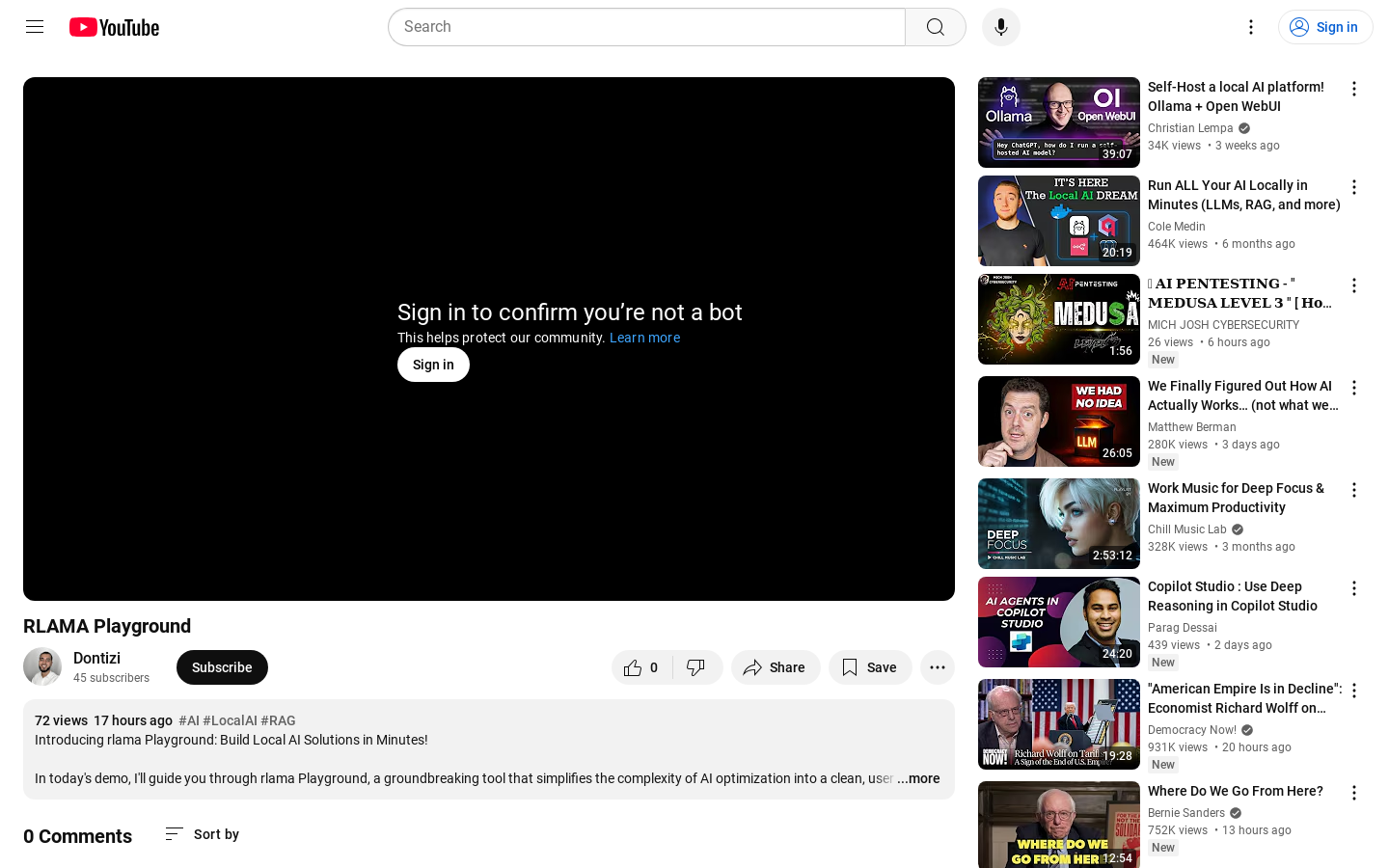Open title Run ALL Your AI Locally
The width and height of the screenshot is (1389, 868).
click(x=1244, y=195)
